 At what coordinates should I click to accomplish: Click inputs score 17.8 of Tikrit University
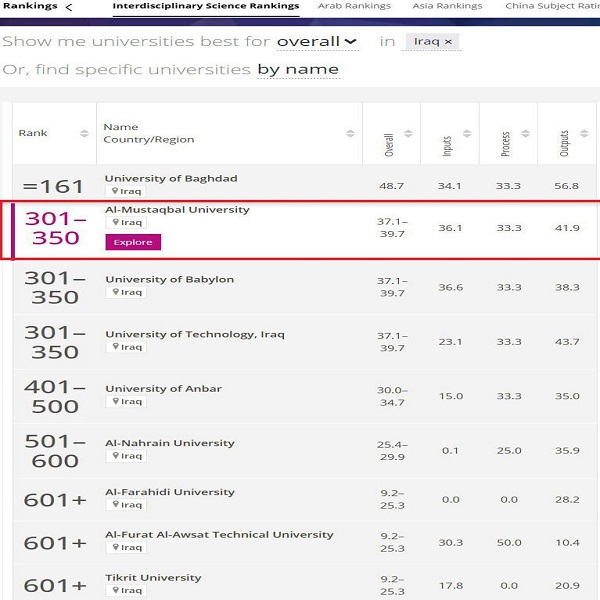[451, 586]
